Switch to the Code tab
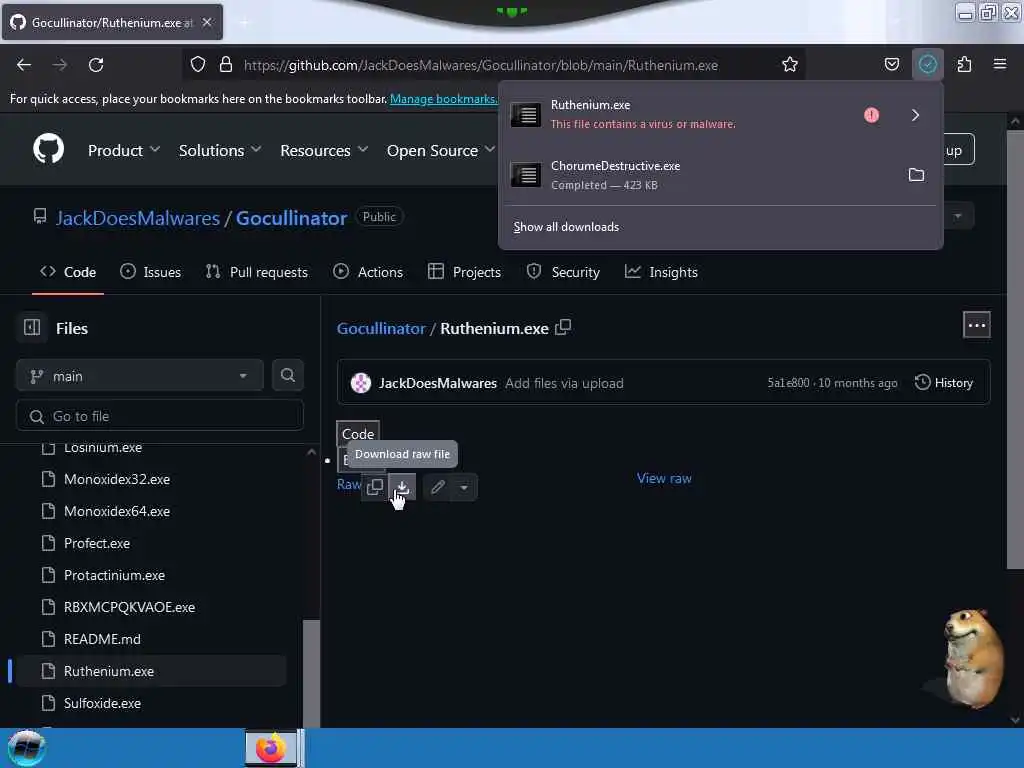The image size is (1024, 768). tap(68, 272)
